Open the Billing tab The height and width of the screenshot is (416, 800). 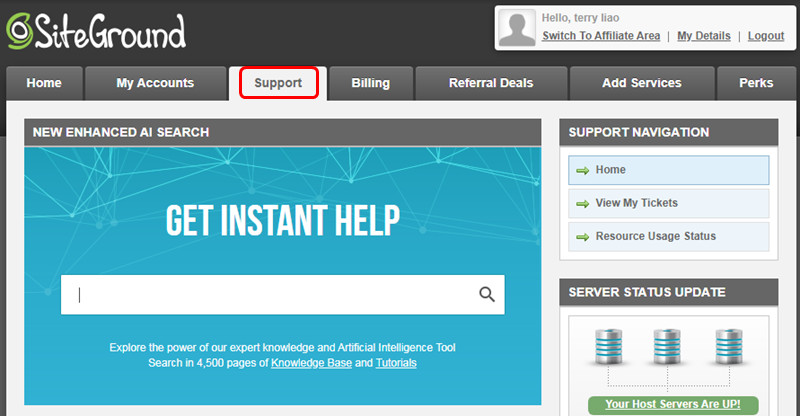370,83
